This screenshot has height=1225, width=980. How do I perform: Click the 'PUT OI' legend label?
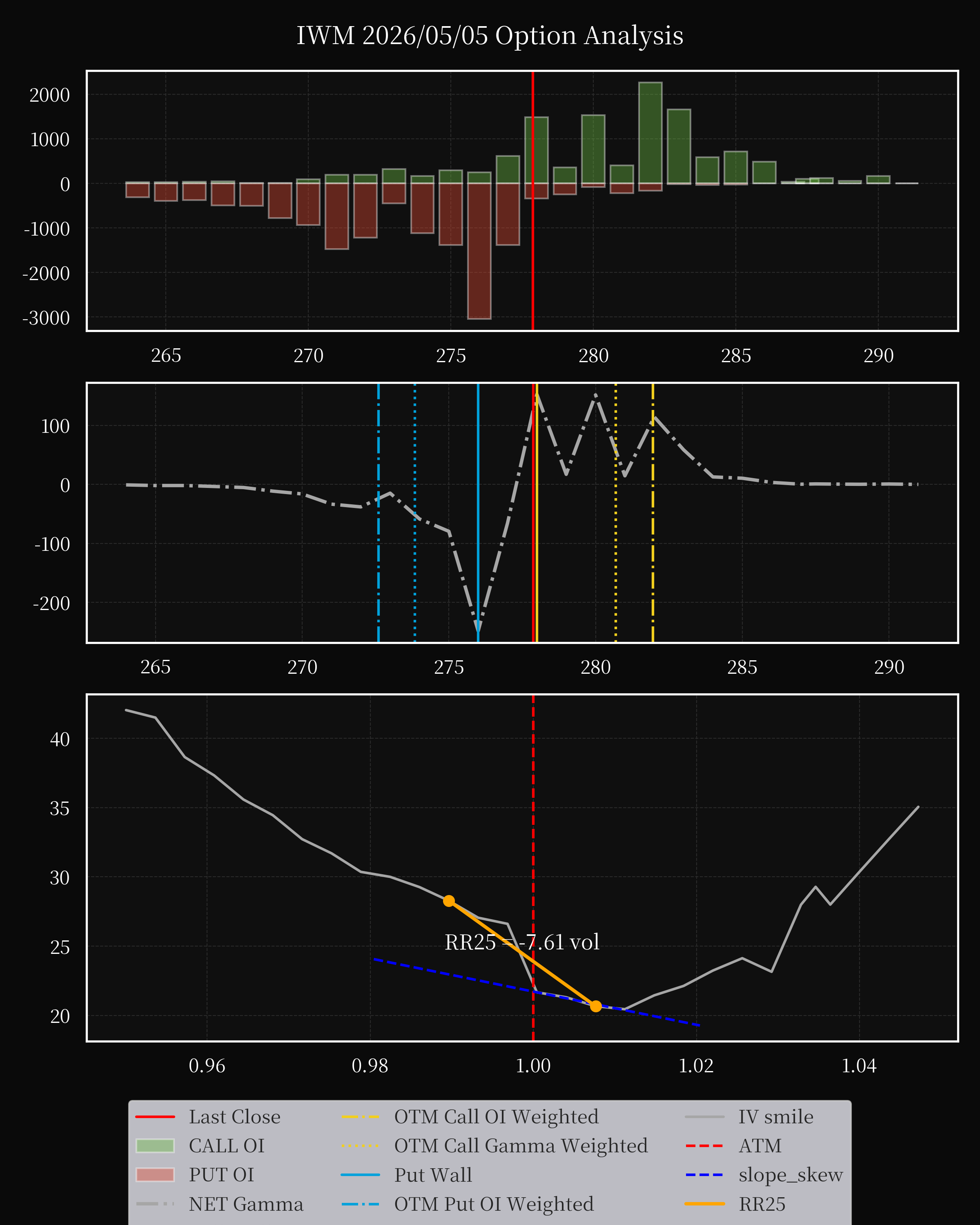point(222,1174)
